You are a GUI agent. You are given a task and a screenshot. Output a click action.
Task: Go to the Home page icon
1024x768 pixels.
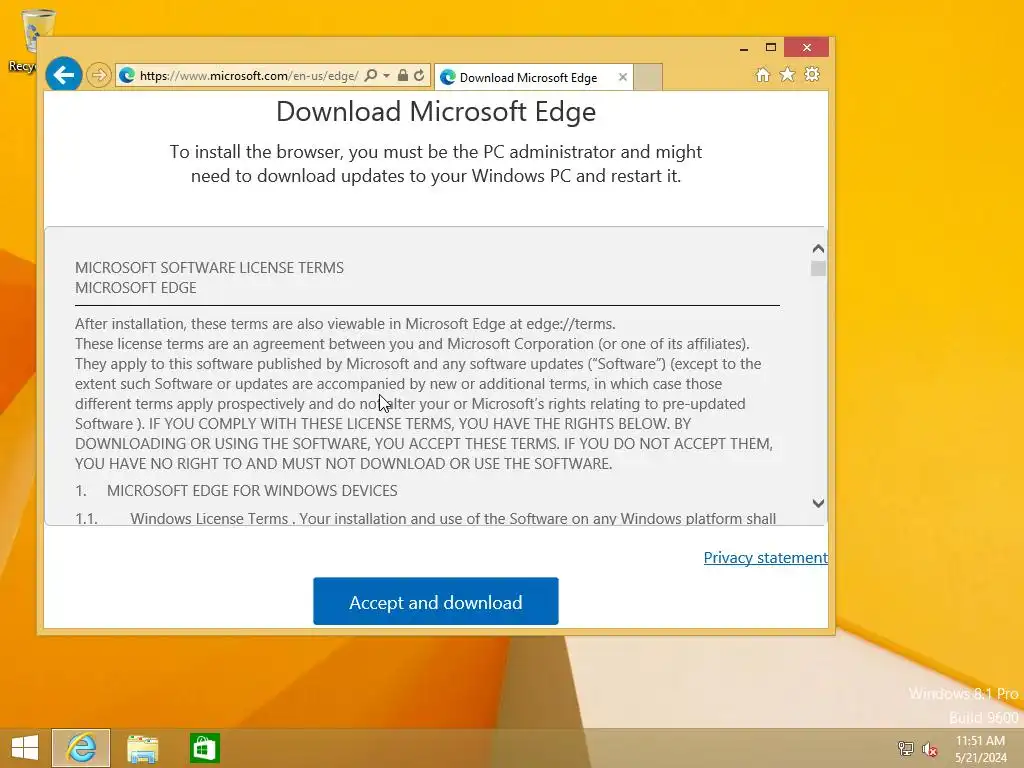[x=763, y=74]
